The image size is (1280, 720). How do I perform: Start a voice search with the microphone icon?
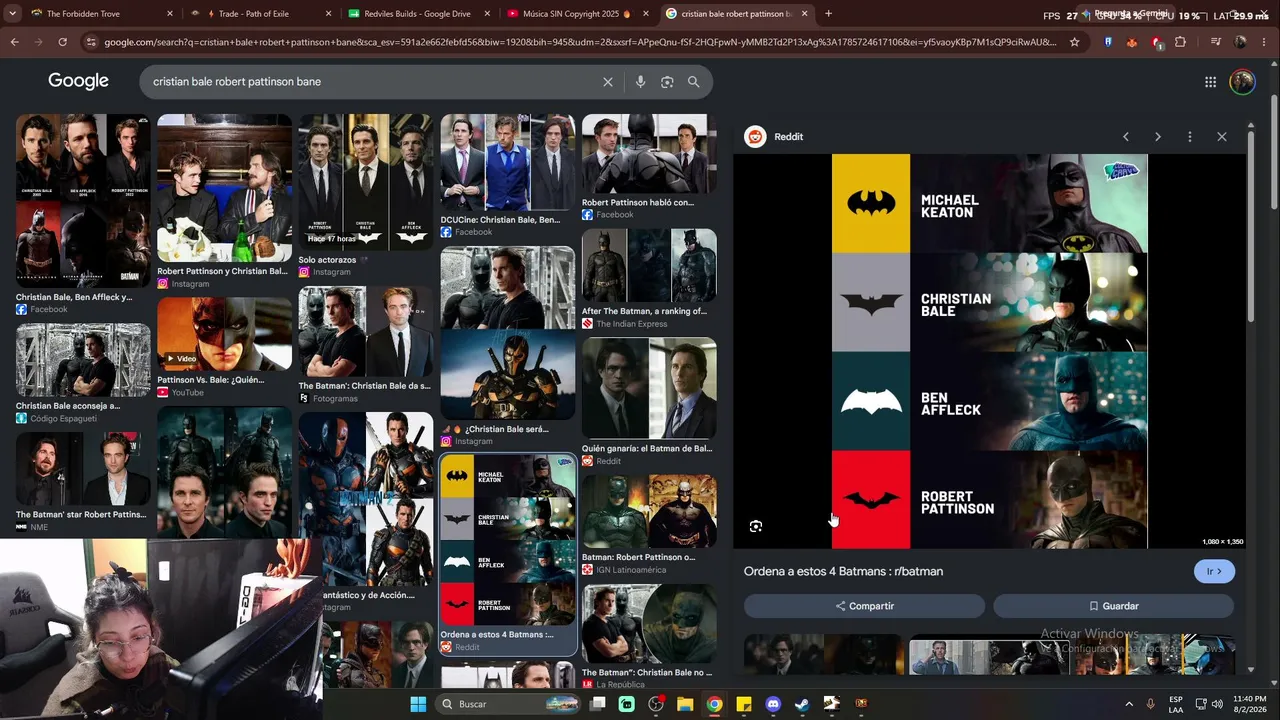tap(640, 82)
